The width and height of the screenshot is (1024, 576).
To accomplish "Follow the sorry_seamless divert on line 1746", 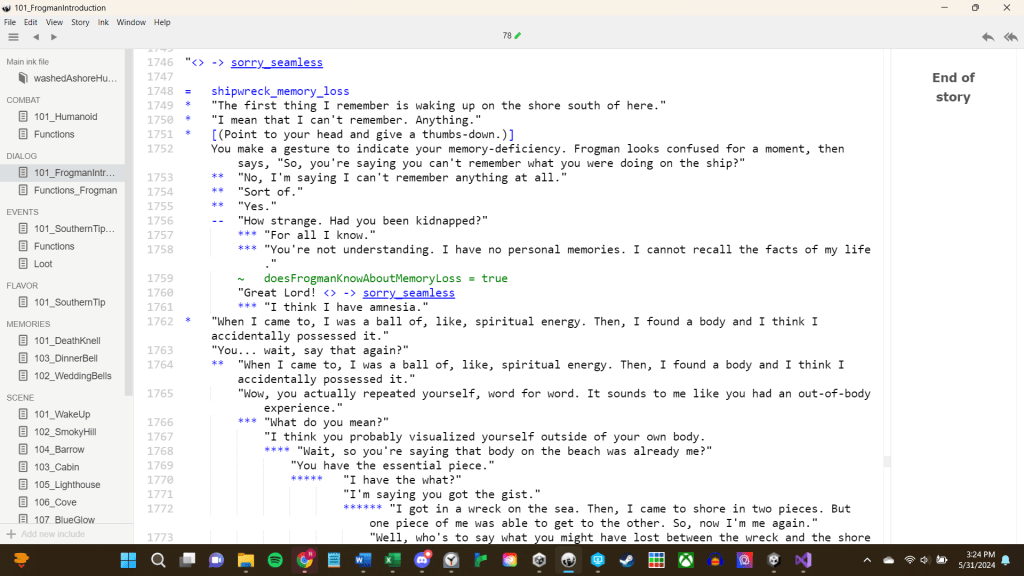I will click(x=276, y=63).
